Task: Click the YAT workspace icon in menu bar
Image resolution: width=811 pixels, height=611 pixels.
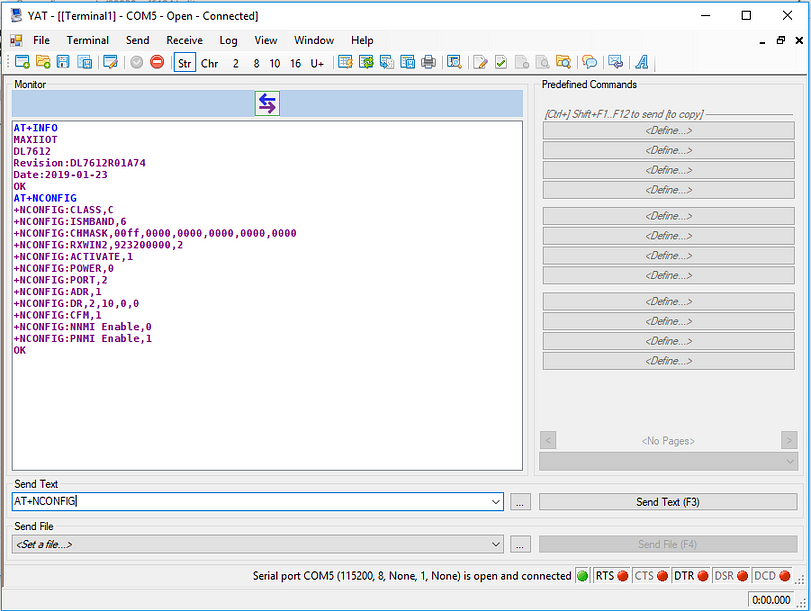Action: [17, 40]
